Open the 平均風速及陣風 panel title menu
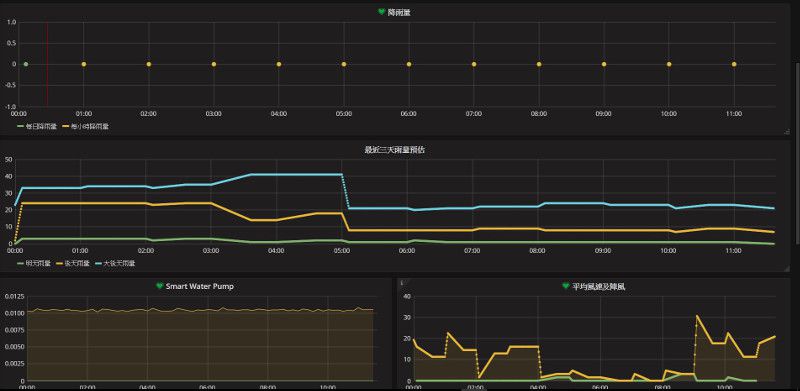 pos(598,287)
